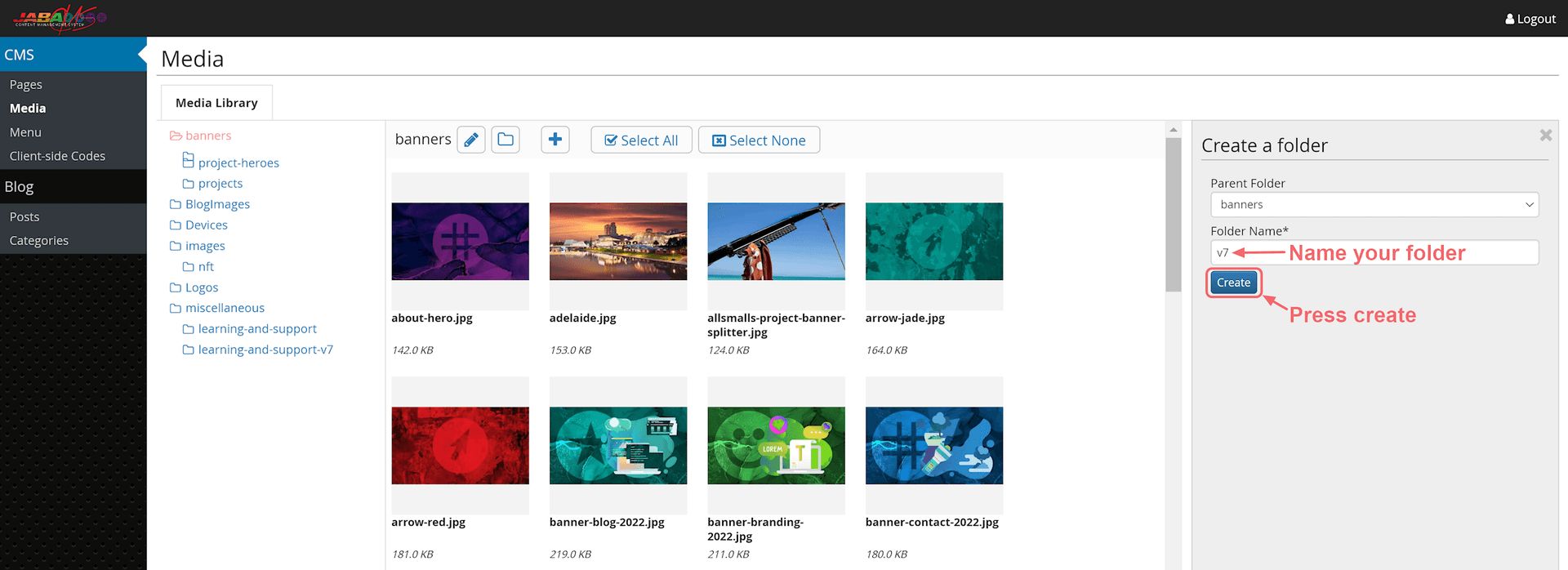Close the Create a folder panel
Viewport: 1568px width, 570px height.
pos(1545,136)
